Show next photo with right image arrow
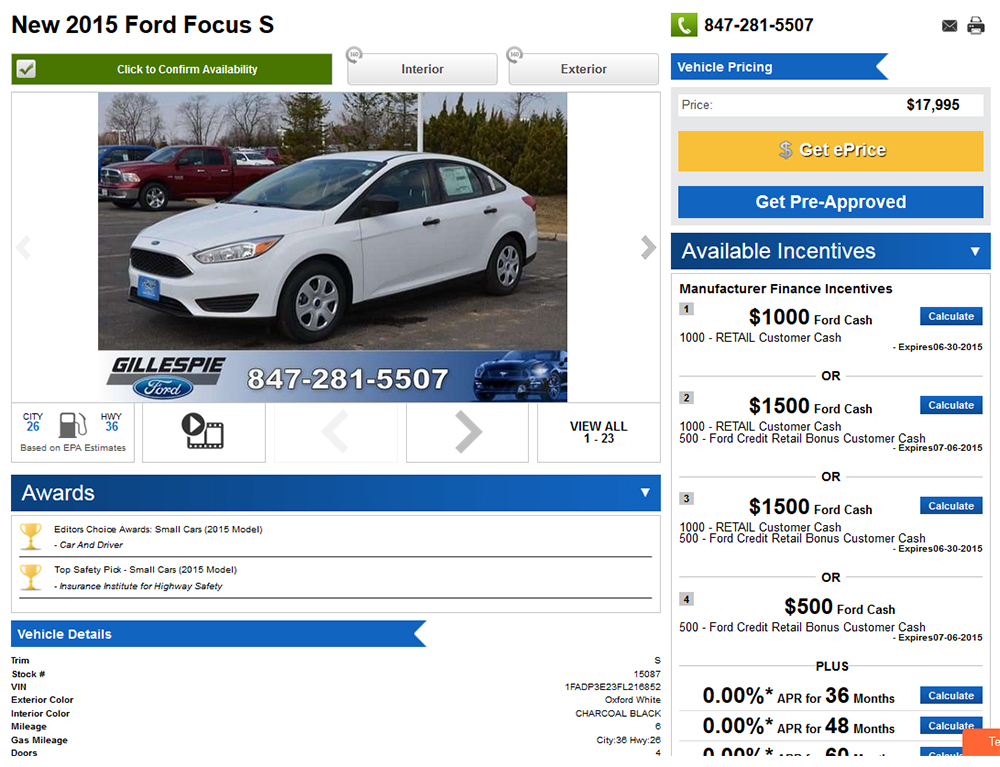The width and height of the screenshot is (1000, 767). [x=648, y=247]
